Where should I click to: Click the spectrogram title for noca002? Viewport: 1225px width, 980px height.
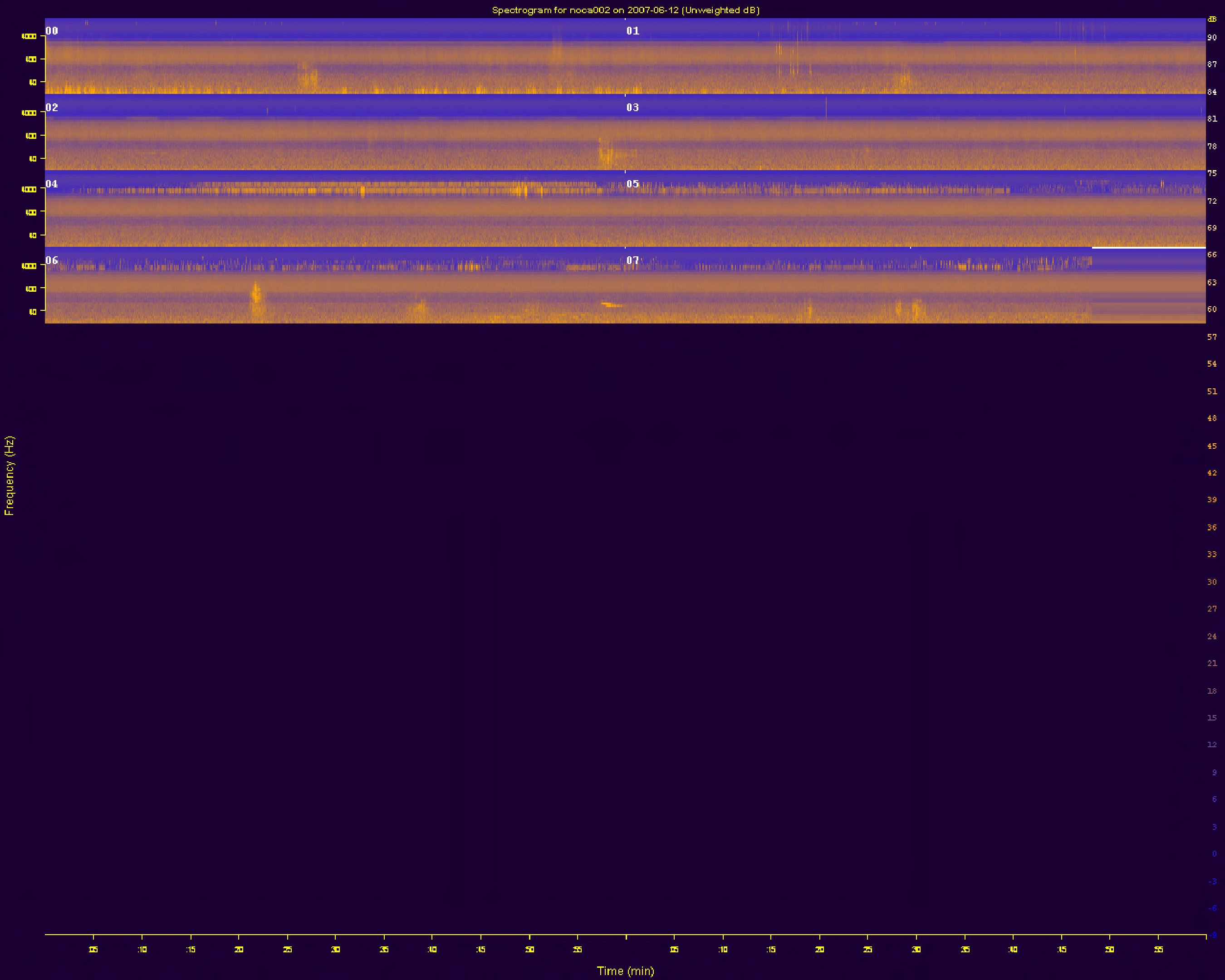pyautogui.click(x=626, y=10)
